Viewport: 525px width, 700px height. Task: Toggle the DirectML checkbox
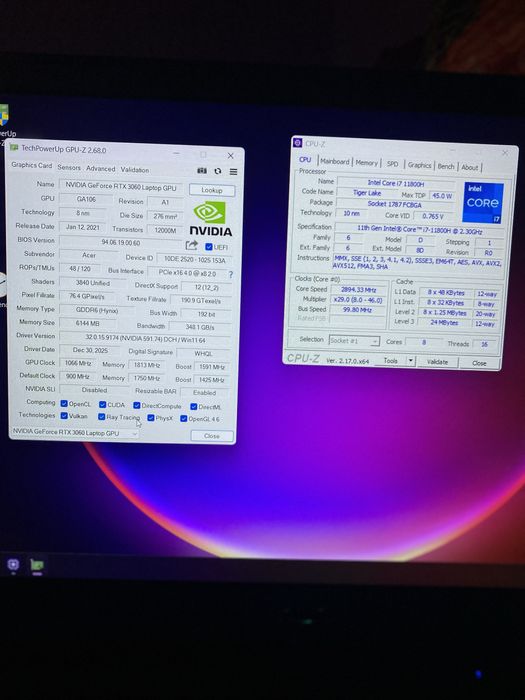coord(193,407)
